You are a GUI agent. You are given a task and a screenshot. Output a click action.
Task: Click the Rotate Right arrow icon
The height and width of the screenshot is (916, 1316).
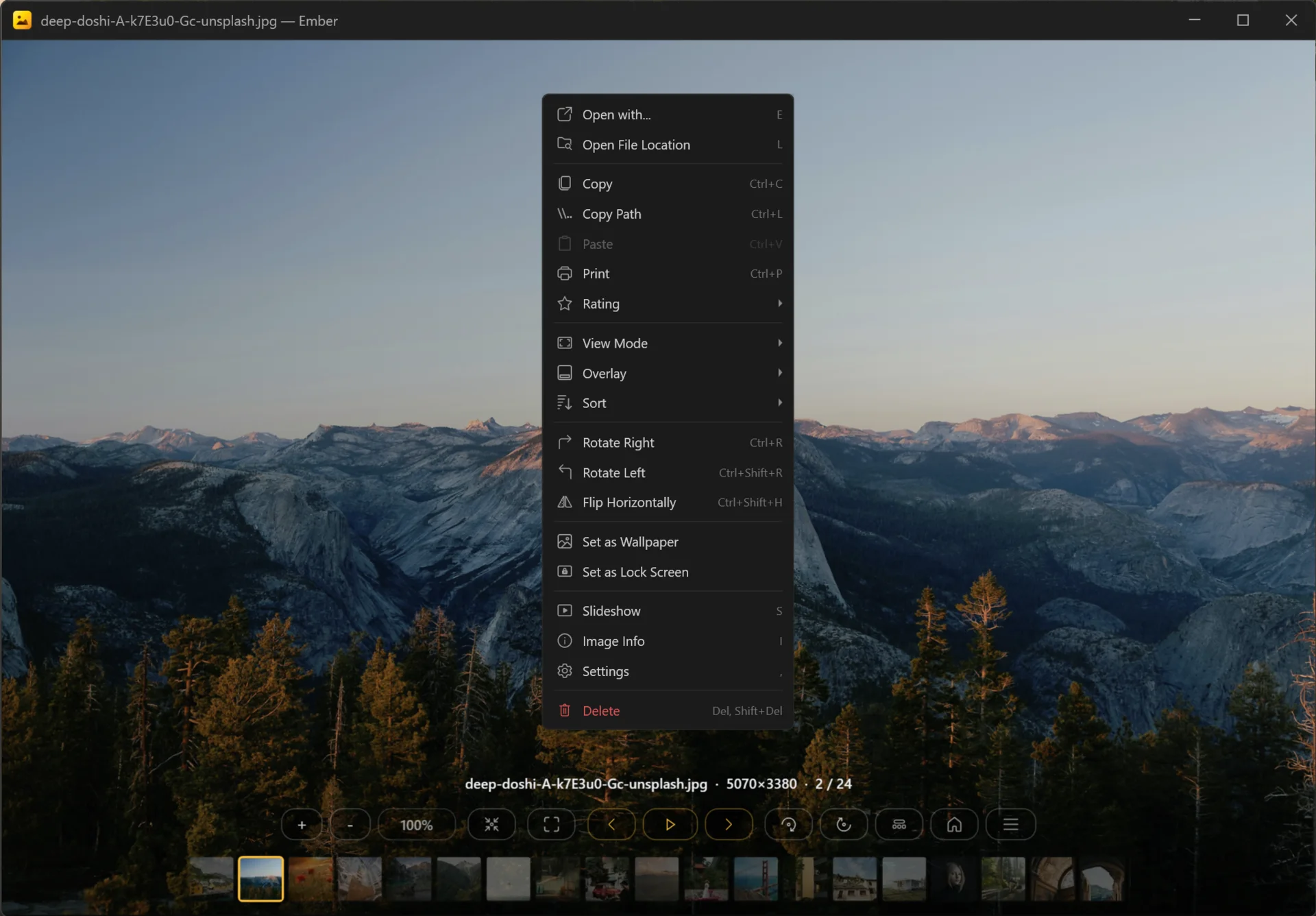pyautogui.click(x=565, y=442)
